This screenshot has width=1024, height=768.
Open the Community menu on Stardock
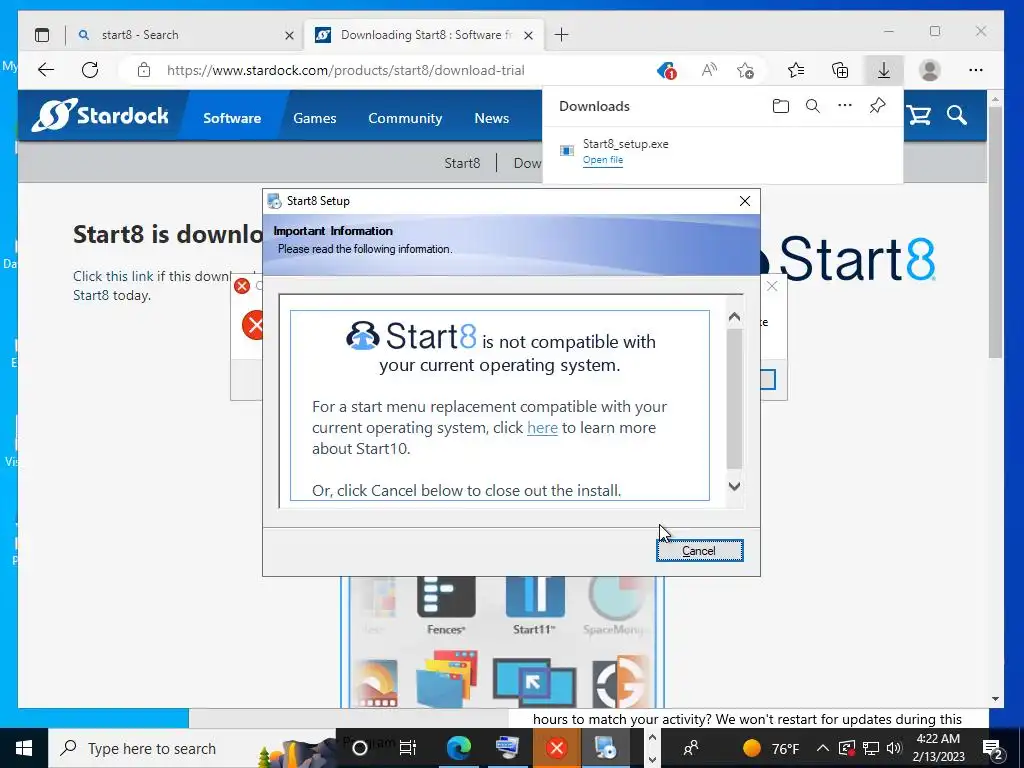coord(405,118)
